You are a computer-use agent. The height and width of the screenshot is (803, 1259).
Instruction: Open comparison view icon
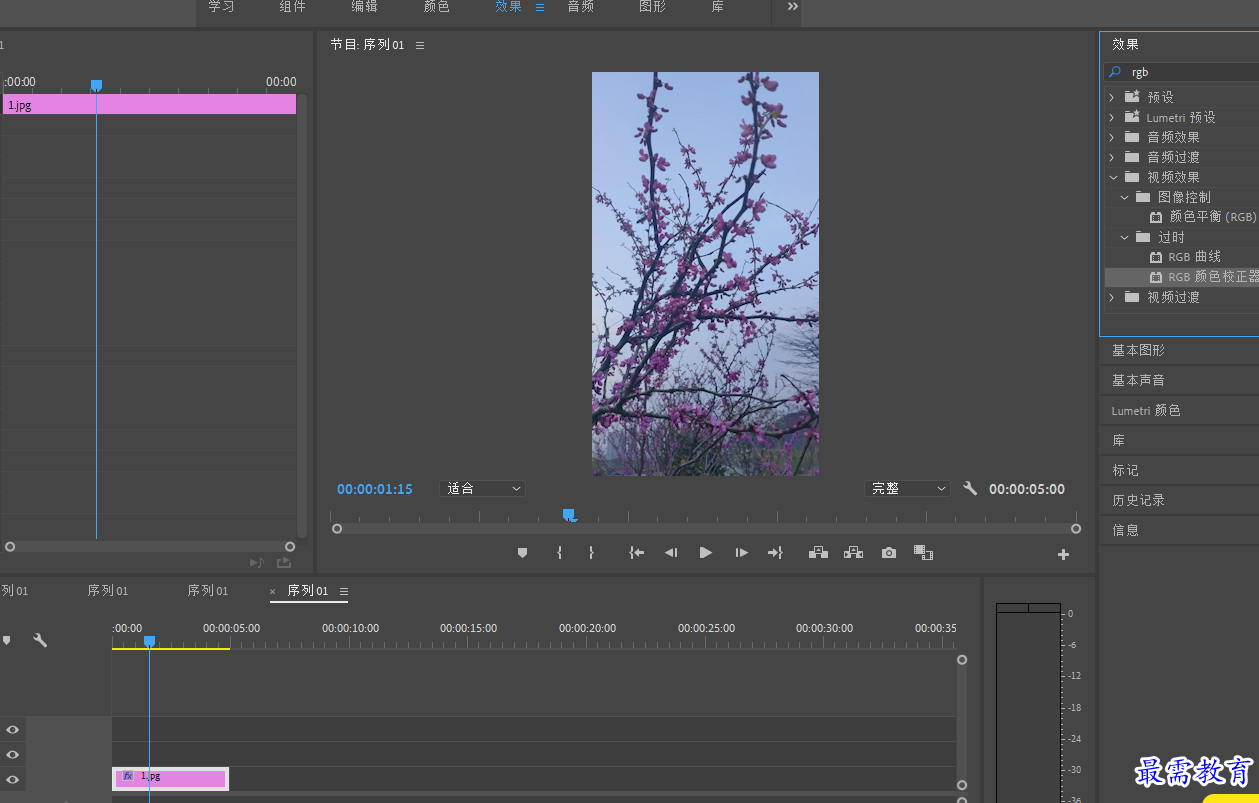(x=923, y=552)
